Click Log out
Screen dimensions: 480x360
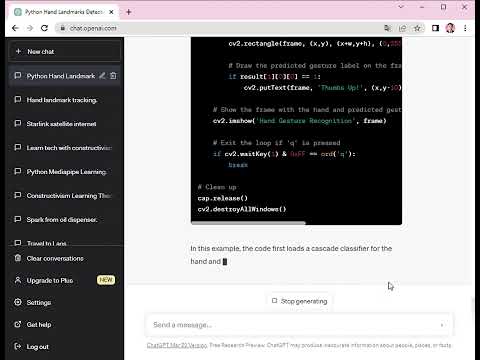coord(64,347)
